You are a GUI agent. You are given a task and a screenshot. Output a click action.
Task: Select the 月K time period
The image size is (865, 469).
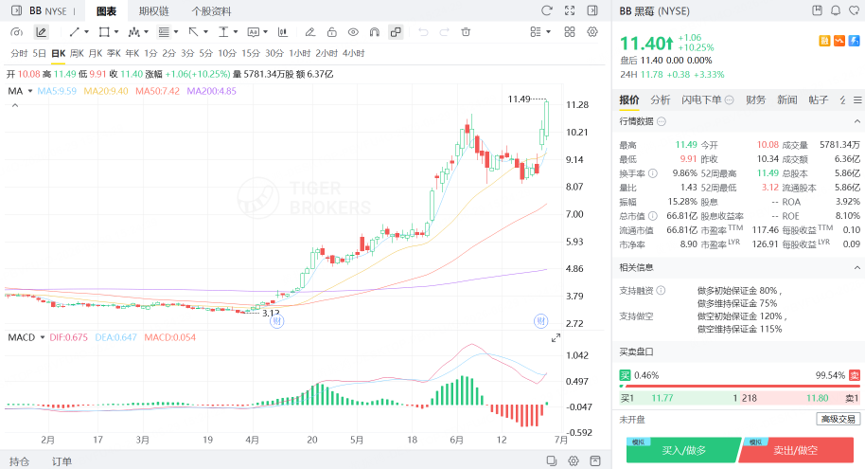click(95, 53)
